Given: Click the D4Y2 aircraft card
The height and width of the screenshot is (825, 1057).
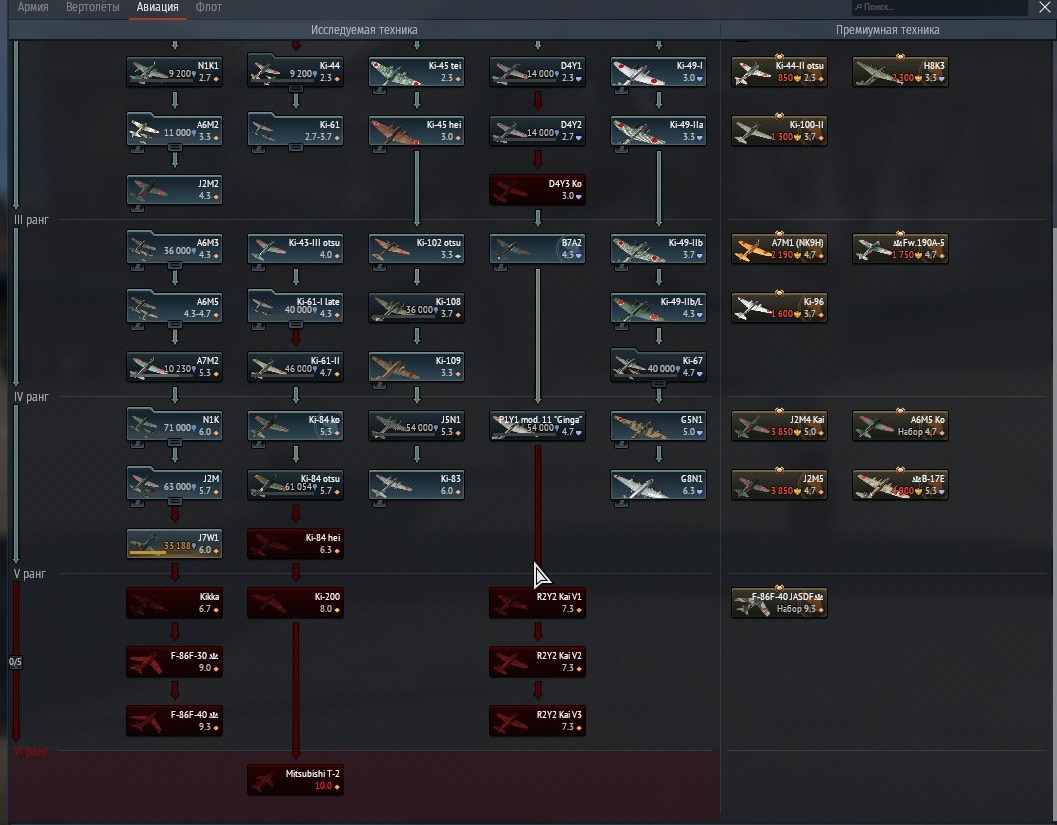Looking at the screenshot, I should click(x=537, y=131).
